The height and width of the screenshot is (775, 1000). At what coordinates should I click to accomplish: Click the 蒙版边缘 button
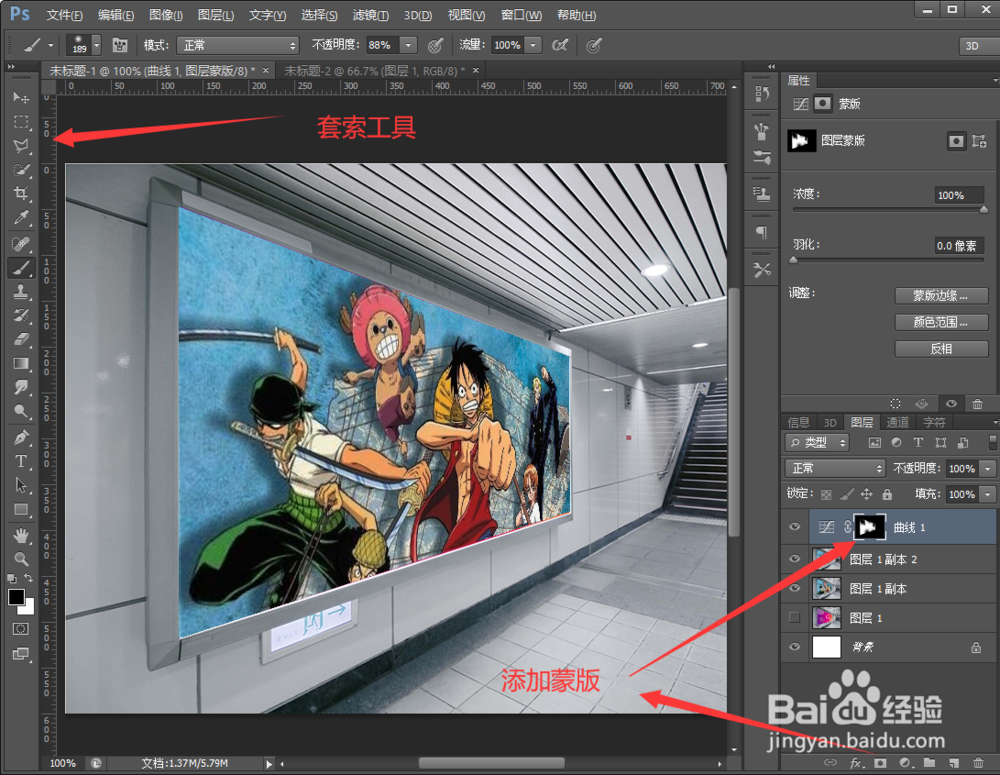[941, 296]
